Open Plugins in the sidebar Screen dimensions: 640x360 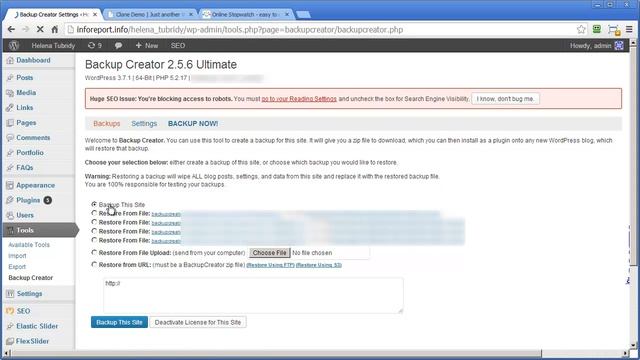(28, 200)
